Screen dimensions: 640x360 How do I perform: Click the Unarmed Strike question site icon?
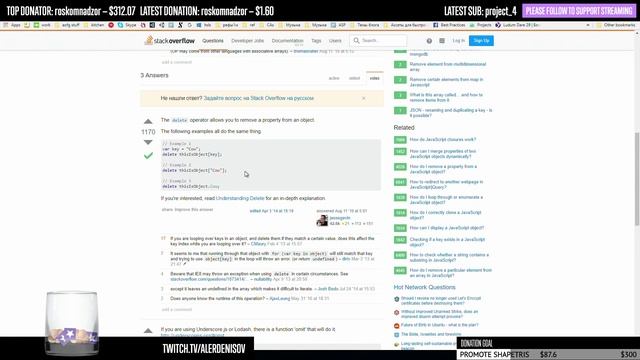pos(396,312)
